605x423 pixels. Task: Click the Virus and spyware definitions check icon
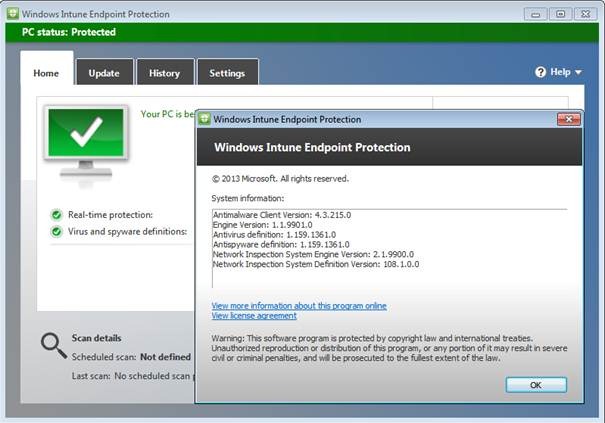[56, 231]
